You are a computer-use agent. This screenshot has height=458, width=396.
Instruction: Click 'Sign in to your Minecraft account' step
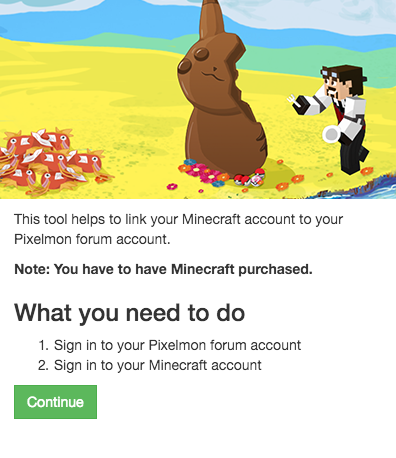coord(158,365)
